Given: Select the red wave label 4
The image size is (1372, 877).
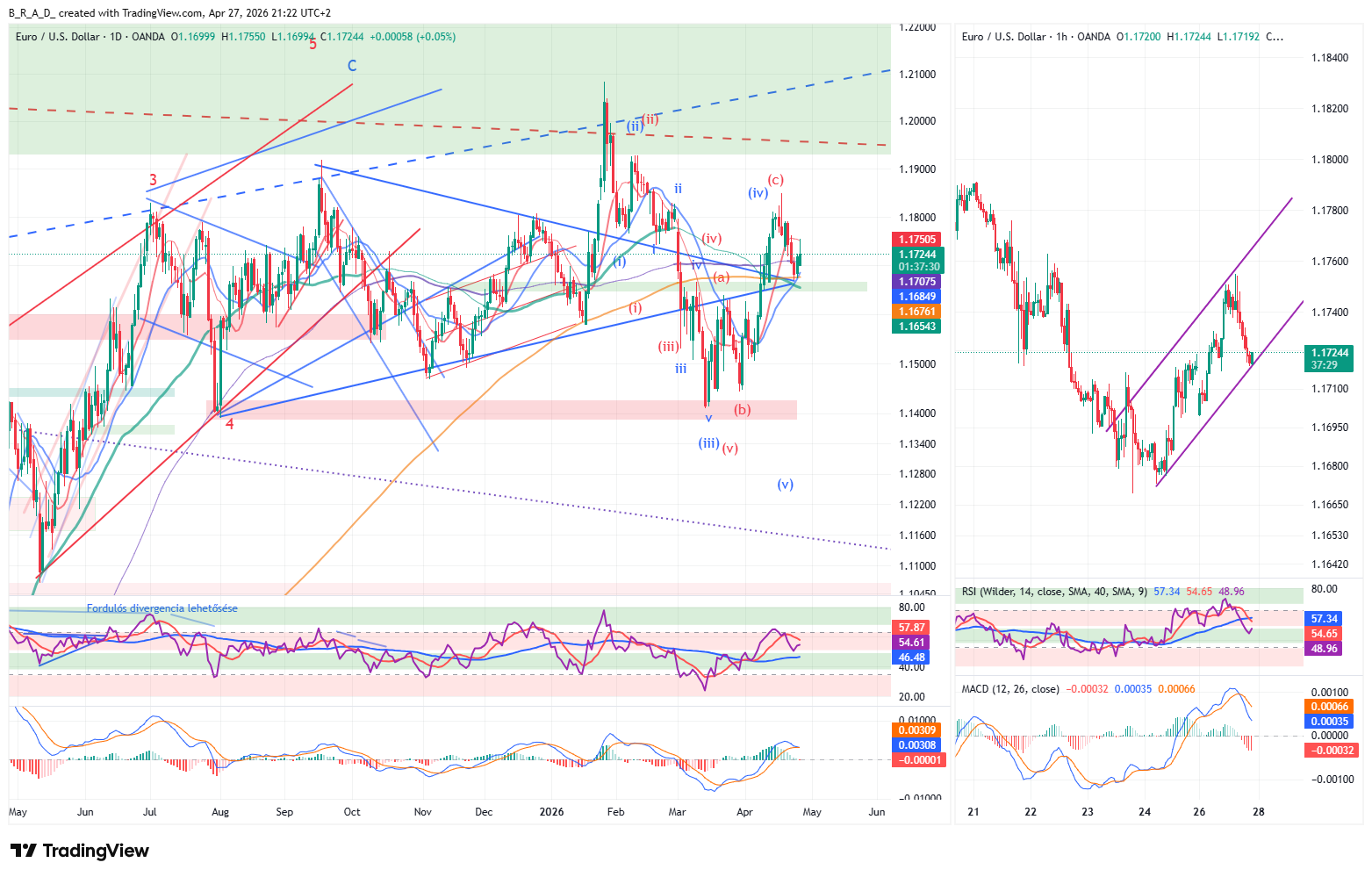Looking at the screenshot, I should click(x=229, y=424).
